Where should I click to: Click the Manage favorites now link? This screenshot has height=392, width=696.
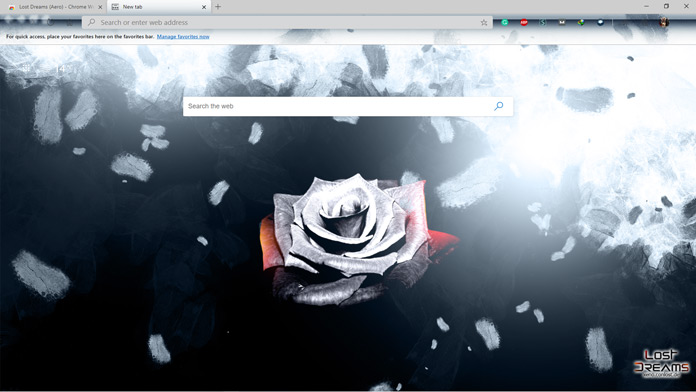pyautogui.click(x=183, y=37)
